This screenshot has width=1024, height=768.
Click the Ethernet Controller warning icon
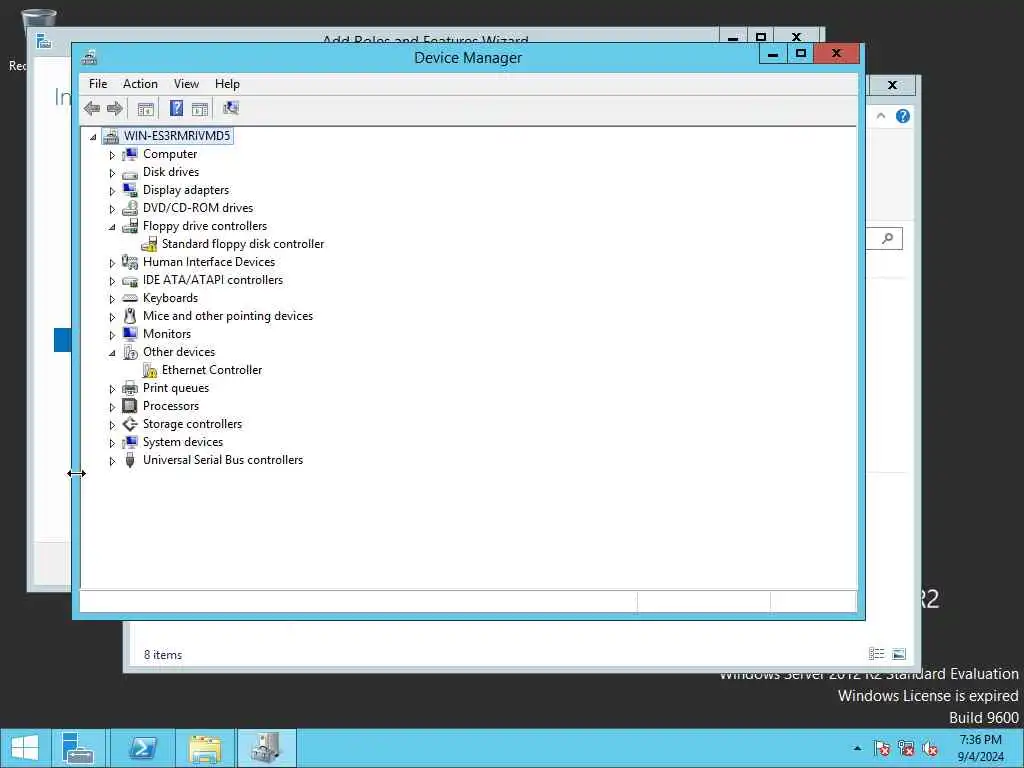(150, 370)
